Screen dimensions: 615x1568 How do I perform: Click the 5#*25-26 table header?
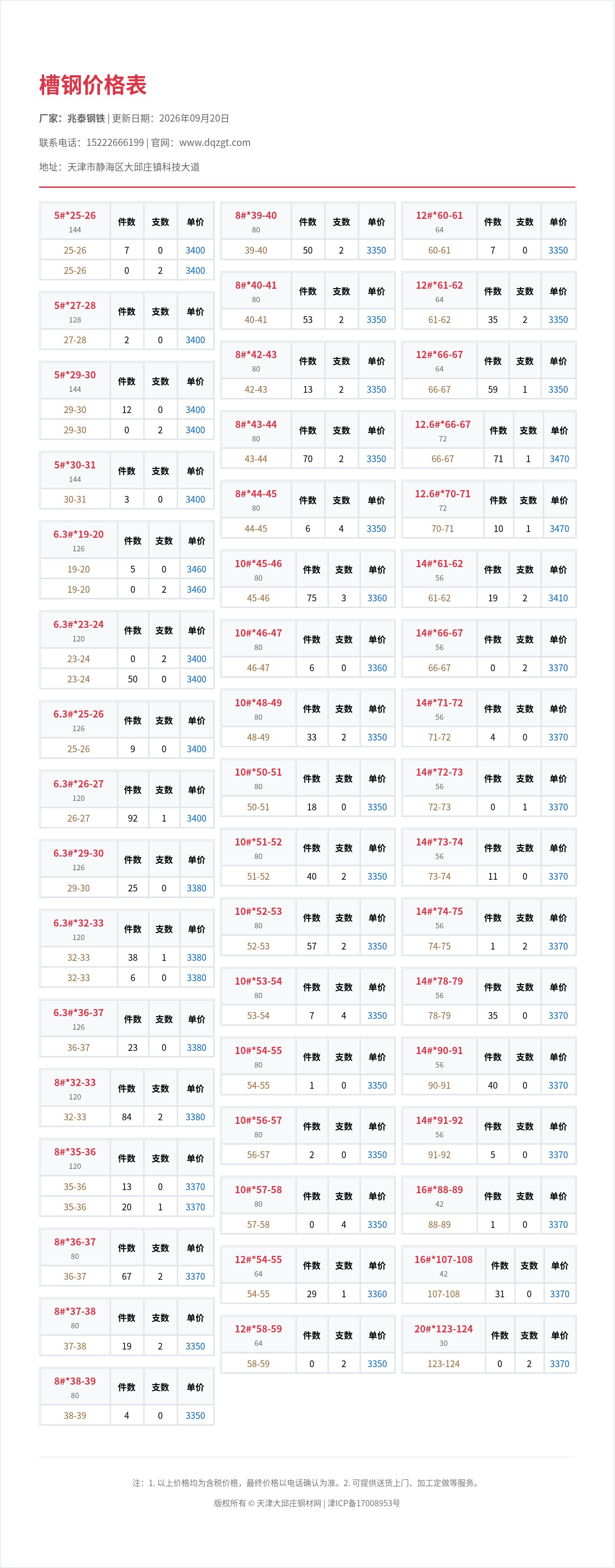(x=75, y=215)
